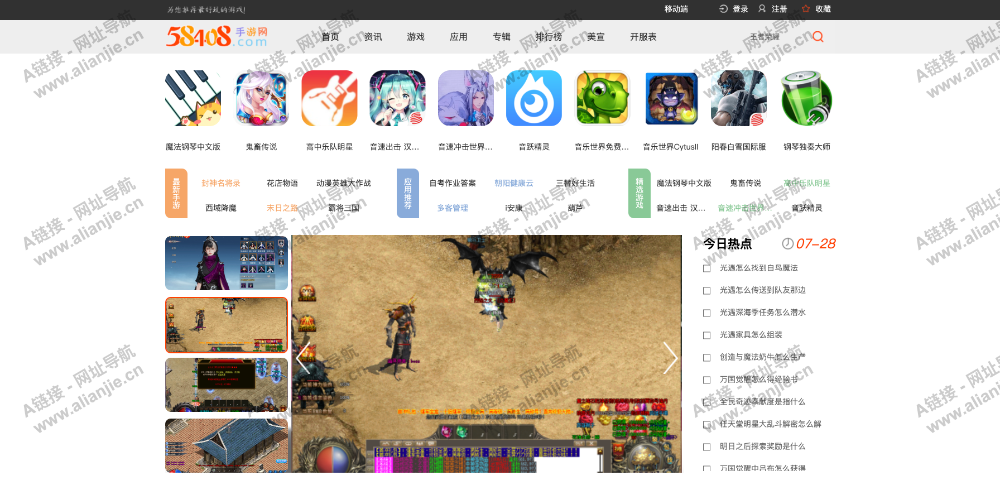Select the blue 应用推荐 category tab
The image size is (1000, 485).
click(408, 193)
